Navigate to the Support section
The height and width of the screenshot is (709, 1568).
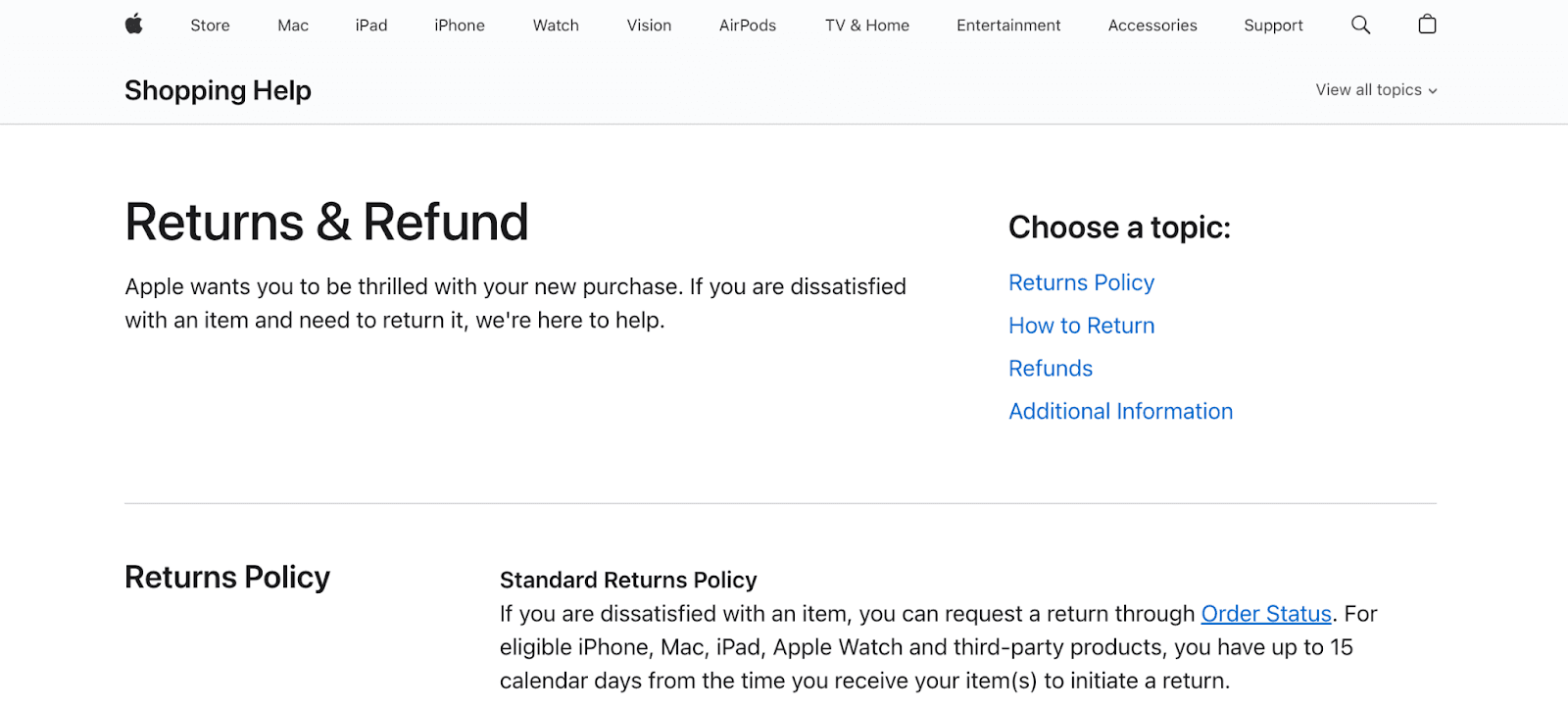click(x=1273, y=25)
